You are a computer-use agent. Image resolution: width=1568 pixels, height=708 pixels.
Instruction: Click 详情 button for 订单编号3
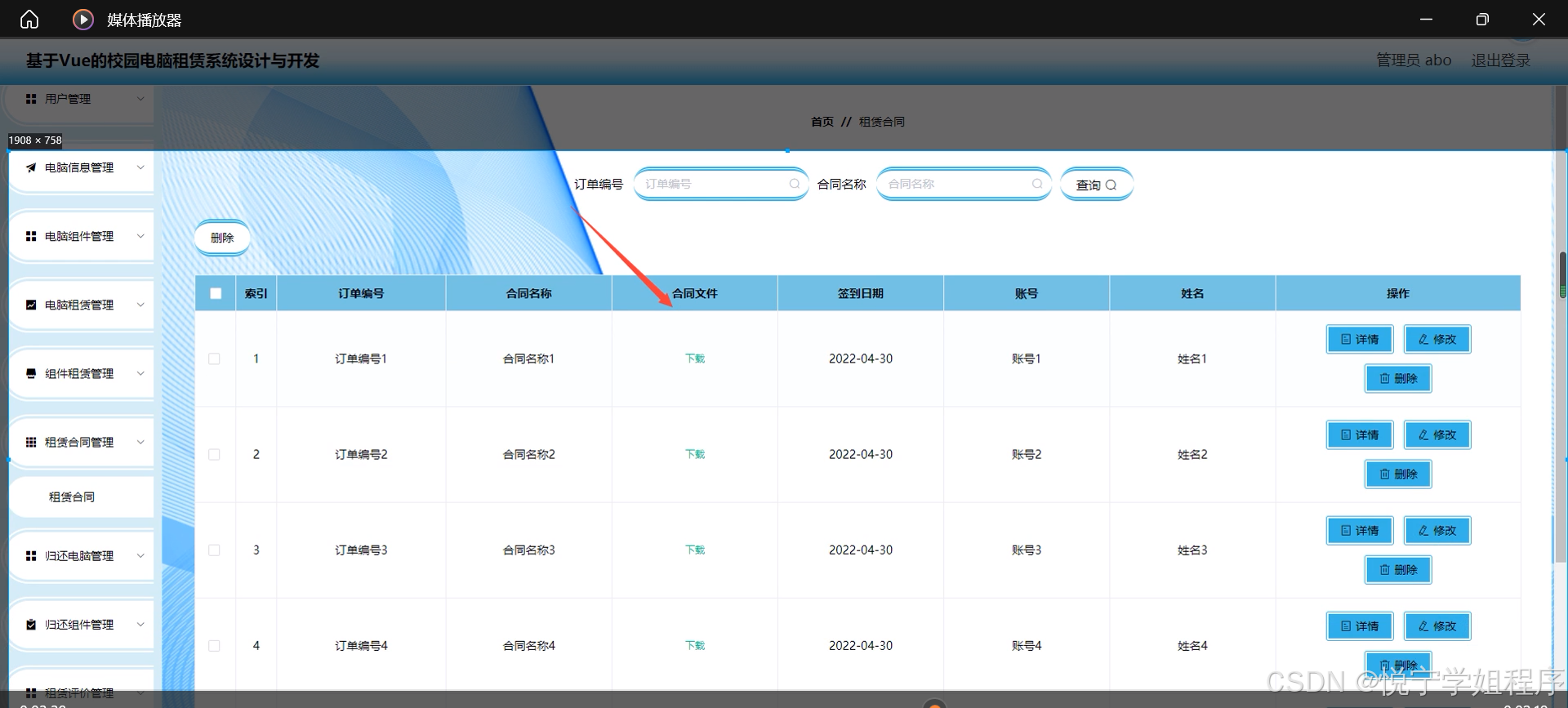point(1360,530)
